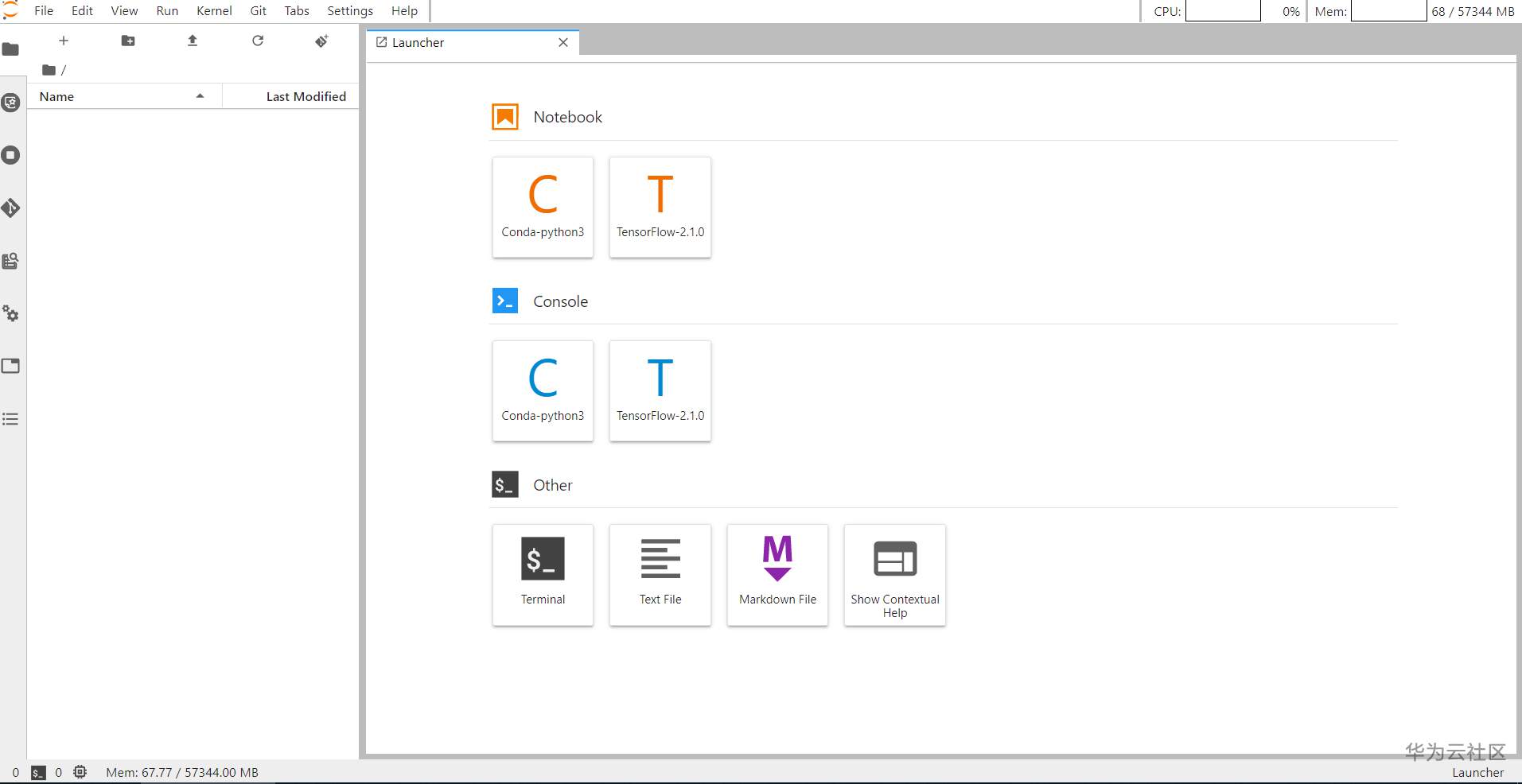Open the Property Inspector gears icon
Screen dimensions: 1522x784
tap(10, 313)
